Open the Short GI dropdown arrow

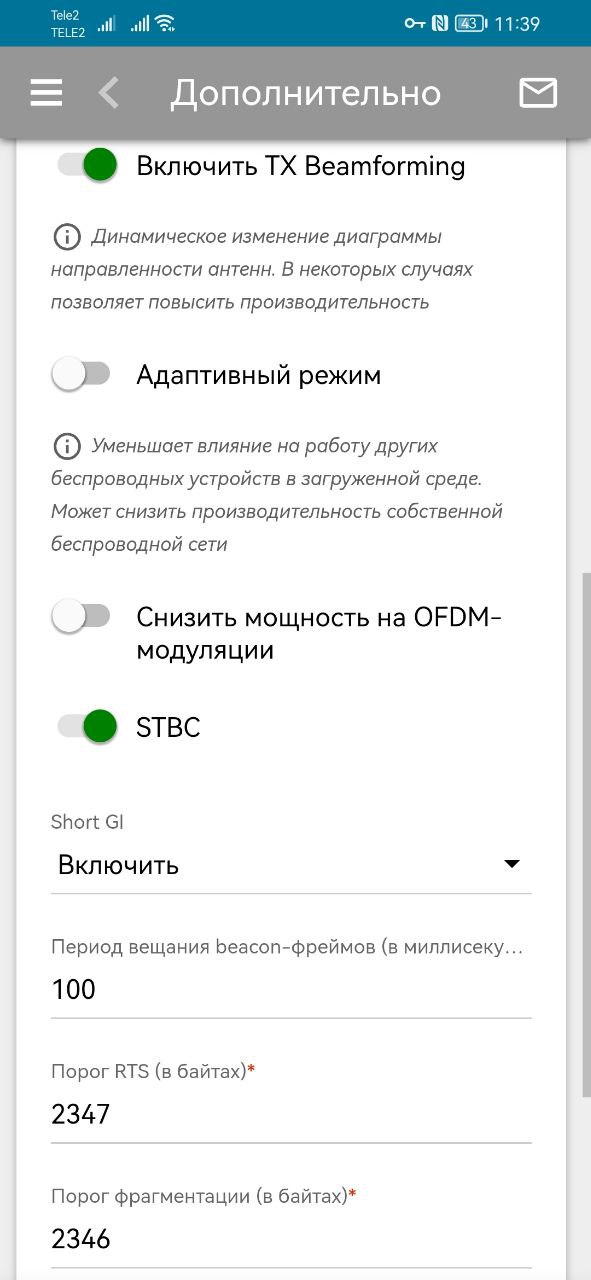coord(511,864)
